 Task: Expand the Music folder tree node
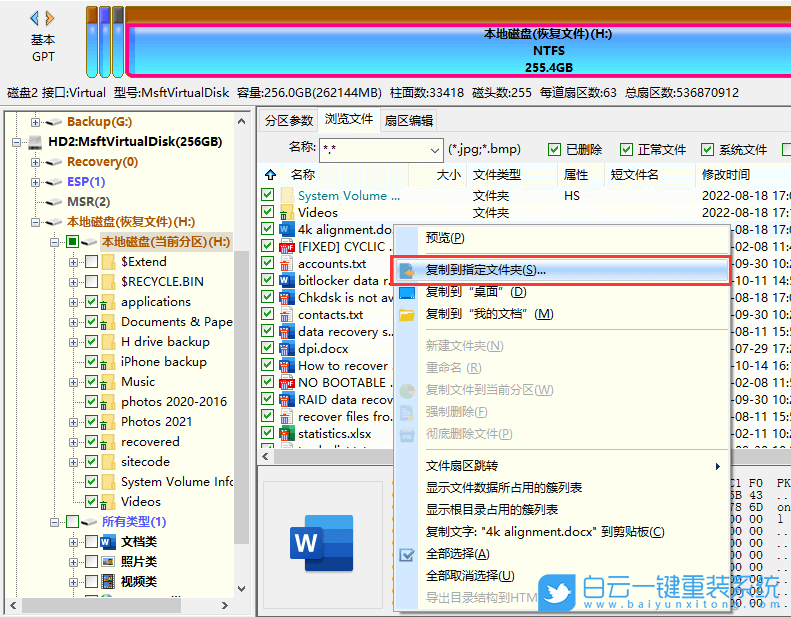click(x=73, y=382)
